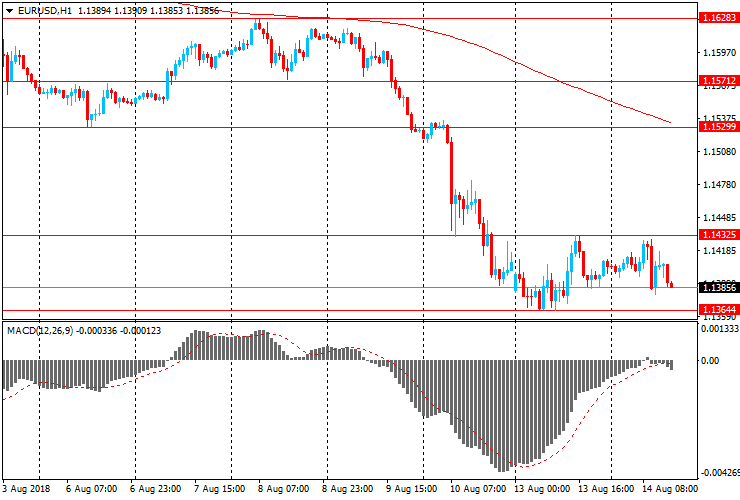Click the 1.16283 resistance price label

pos(719,18)
